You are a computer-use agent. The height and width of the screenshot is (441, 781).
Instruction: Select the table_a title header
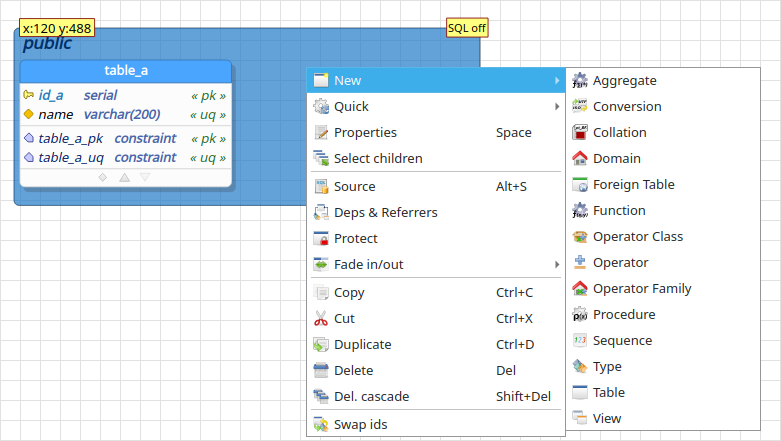[126, 71]
